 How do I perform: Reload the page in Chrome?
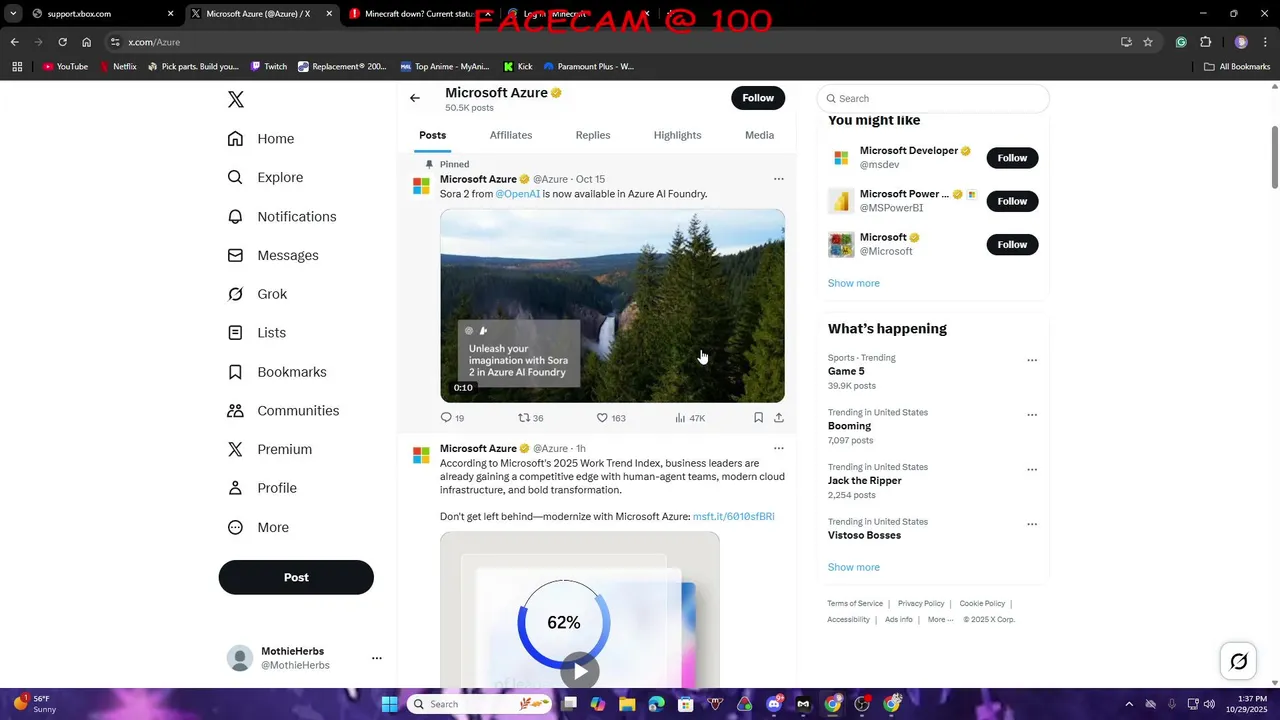[x=62, y=42]
